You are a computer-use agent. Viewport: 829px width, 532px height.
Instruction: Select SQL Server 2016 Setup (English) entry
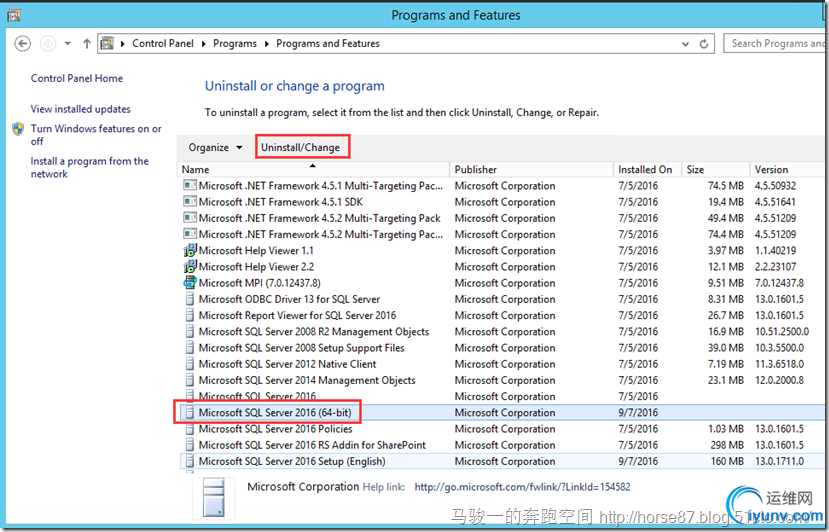click(501, 461)
